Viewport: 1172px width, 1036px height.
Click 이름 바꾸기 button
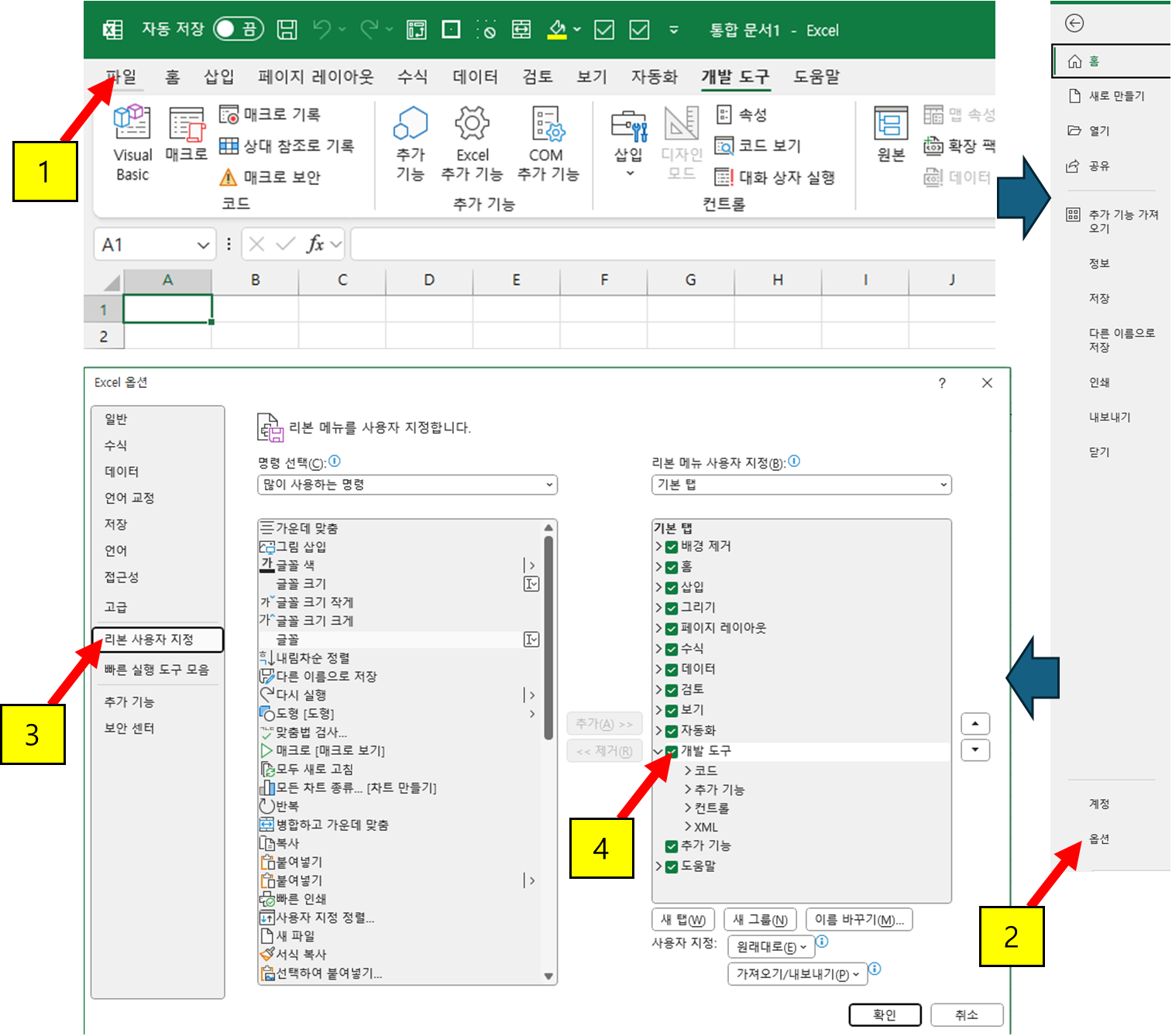click(859, 920)
